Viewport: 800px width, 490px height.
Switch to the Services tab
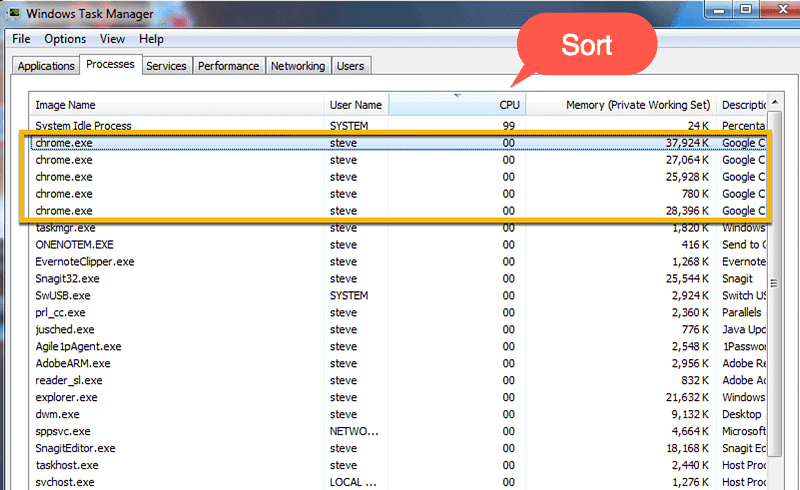(x=166, y=66)
